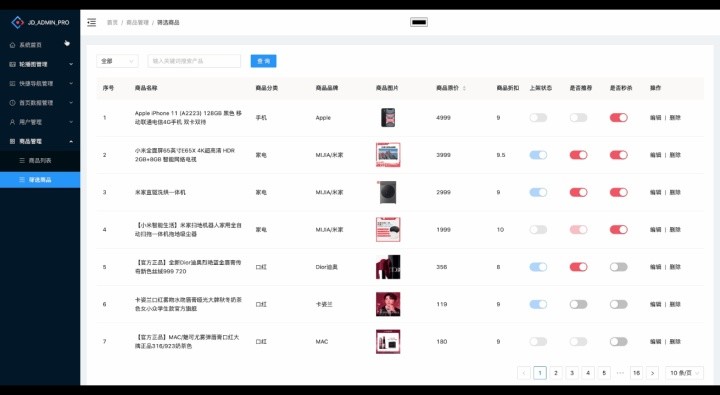
Task: Sort by 商品原价 using the sort arrows
Action: [464, 88]
